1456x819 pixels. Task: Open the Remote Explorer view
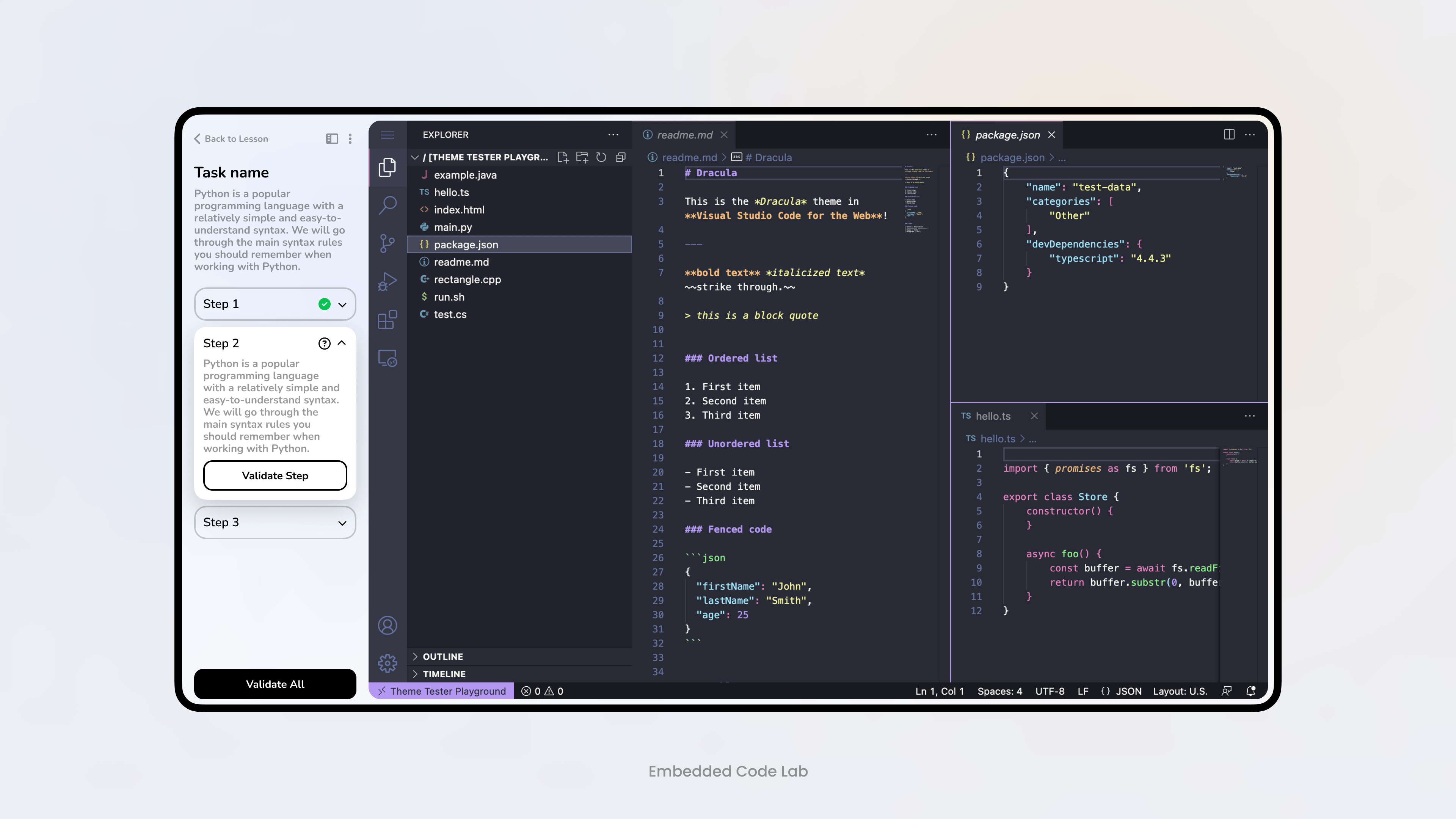[387, 358]
